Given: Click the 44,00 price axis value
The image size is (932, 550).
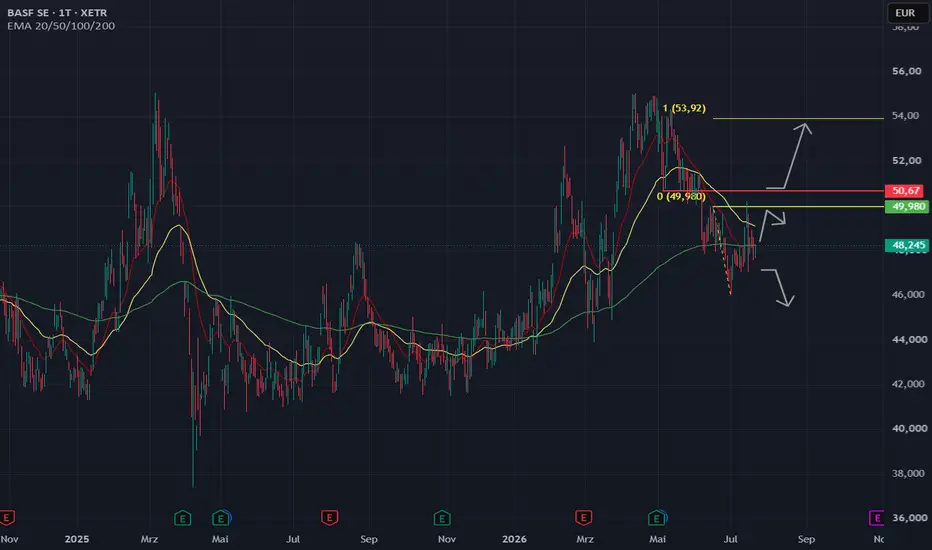Looking at the screenshot, I should click(908, 340).
